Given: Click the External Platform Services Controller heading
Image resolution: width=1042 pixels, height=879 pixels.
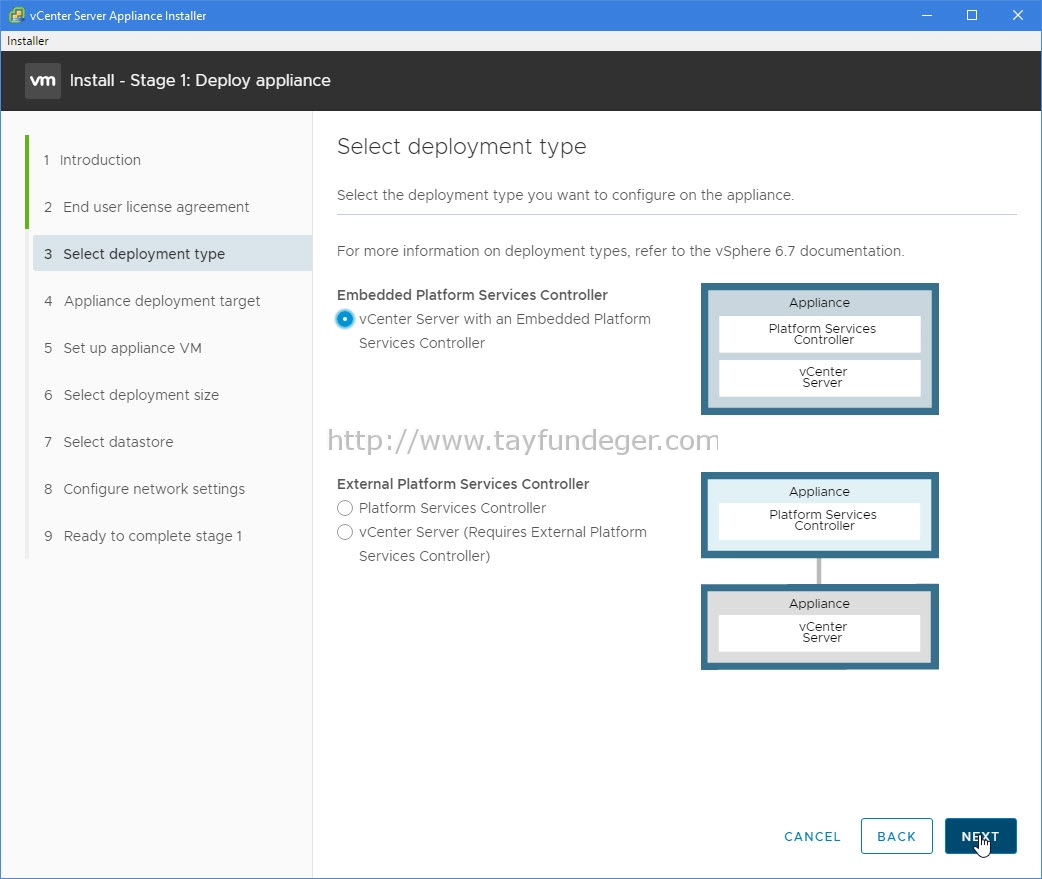Looking at the screenshot, I should click(463, 484).
